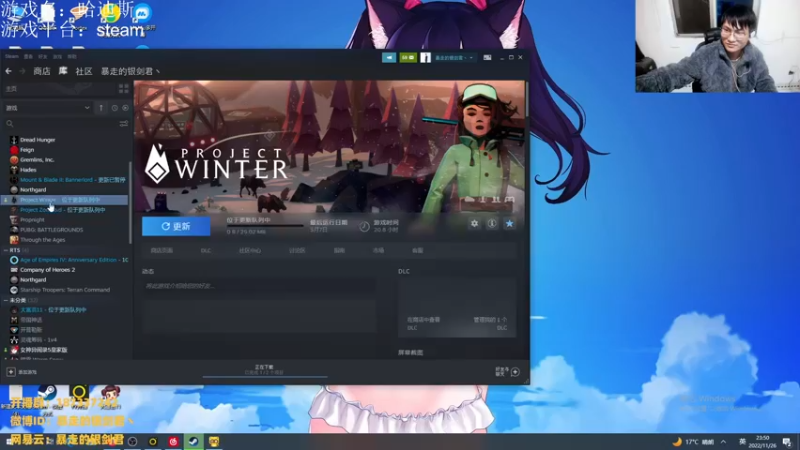Toggle Project Winter favorite star
Viewport: 800px width, 450px height.
pos(509,223)
